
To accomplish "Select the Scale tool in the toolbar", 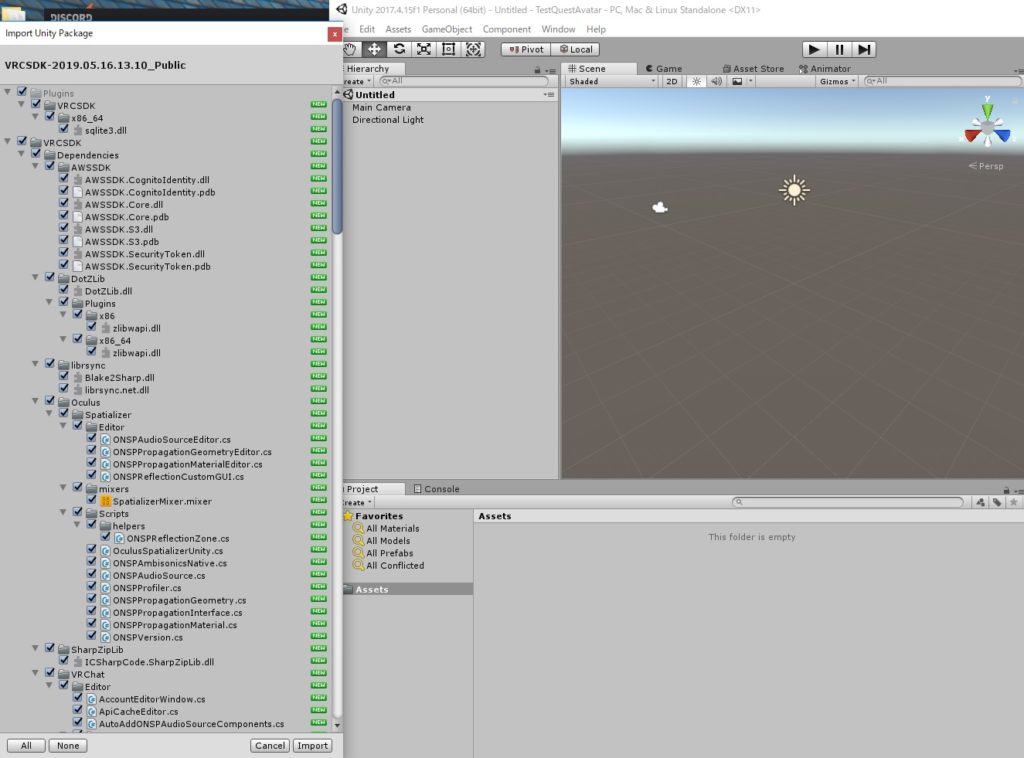I will (x=424, y=49).
